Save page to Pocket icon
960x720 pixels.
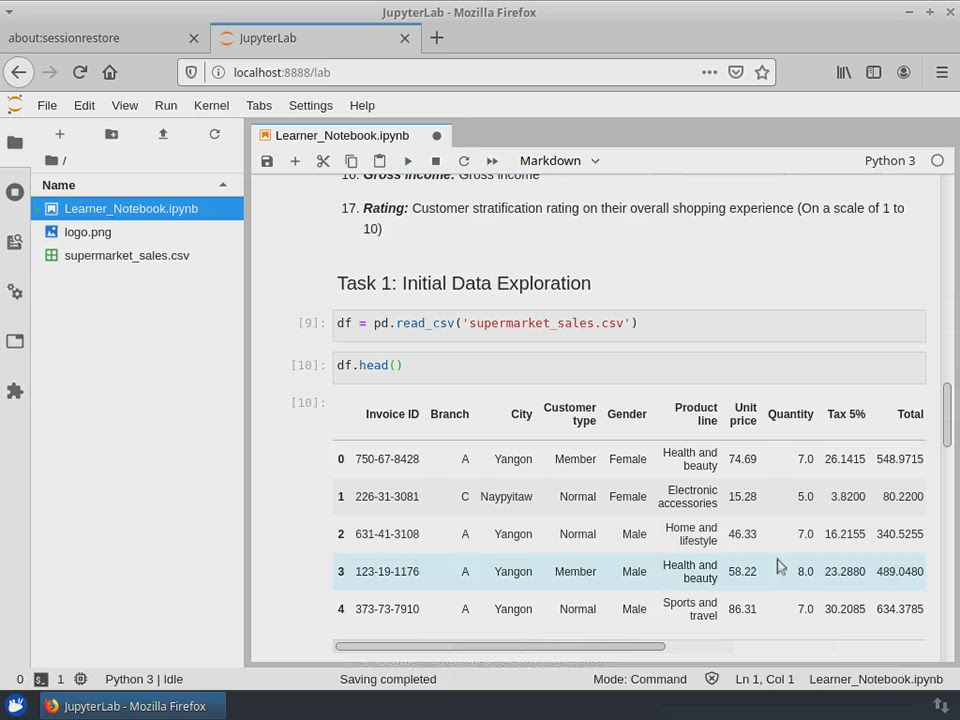click(x=735, y=72)
